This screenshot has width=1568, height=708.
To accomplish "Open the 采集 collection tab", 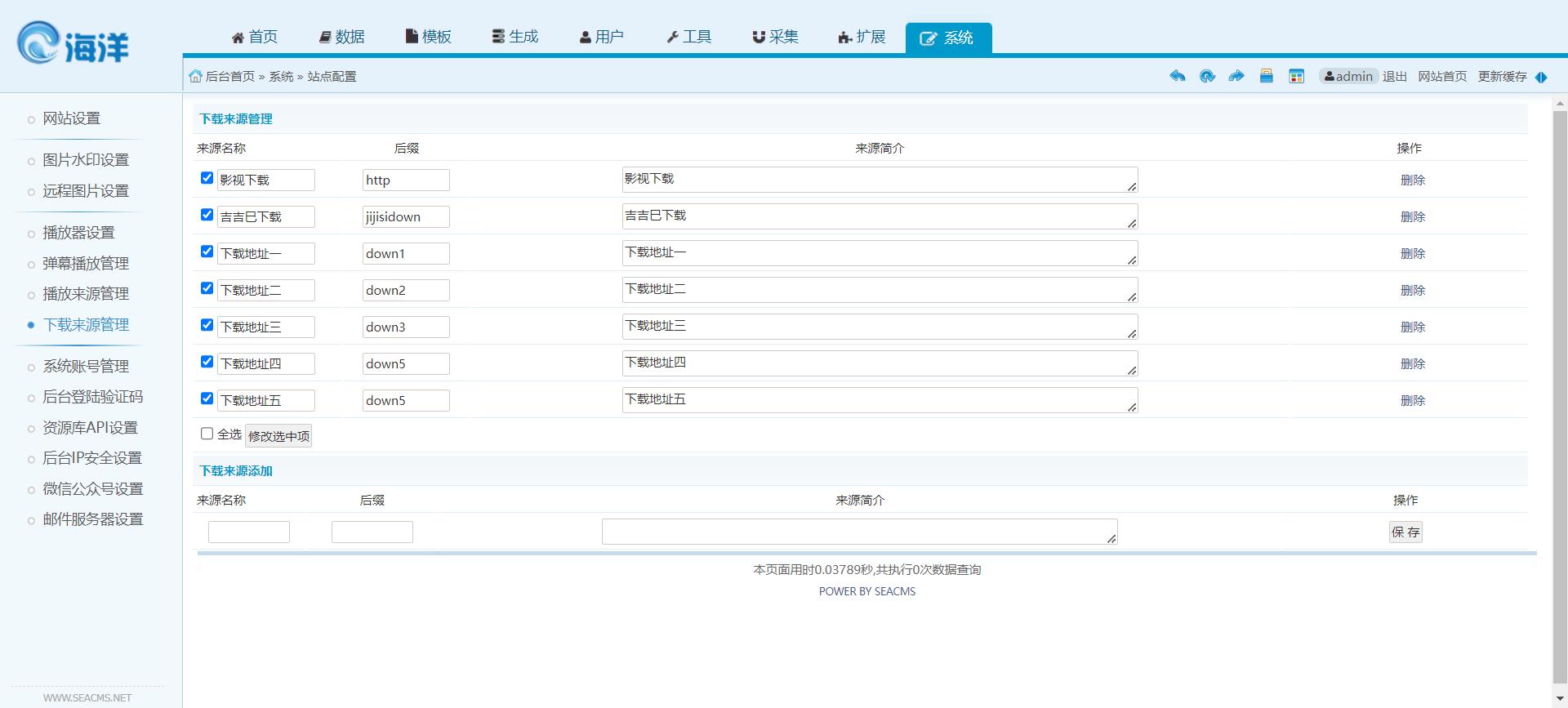I will [775, 37].
